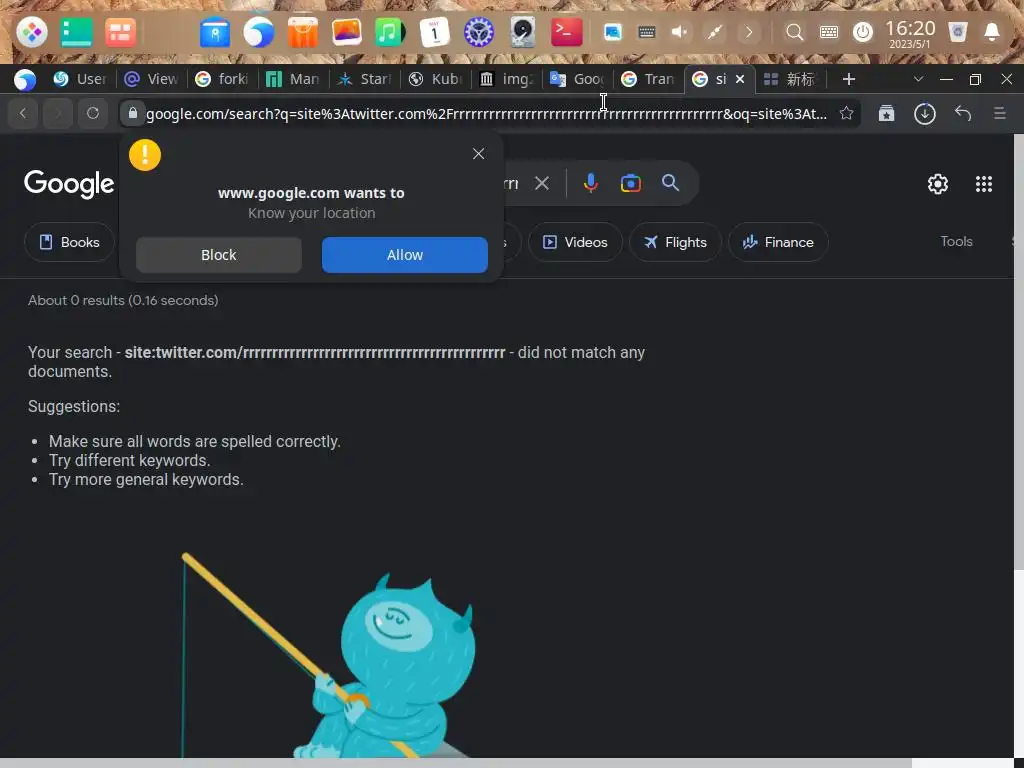This screenshot has width=1024, height=768.
Task: Clear the search box with X
Action: (x=541, y=183)
